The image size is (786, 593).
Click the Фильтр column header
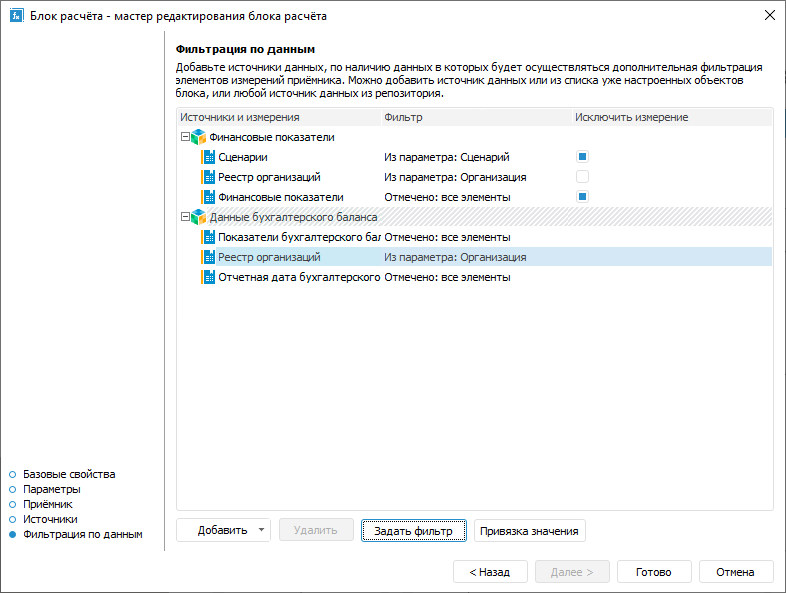(404, 117)
